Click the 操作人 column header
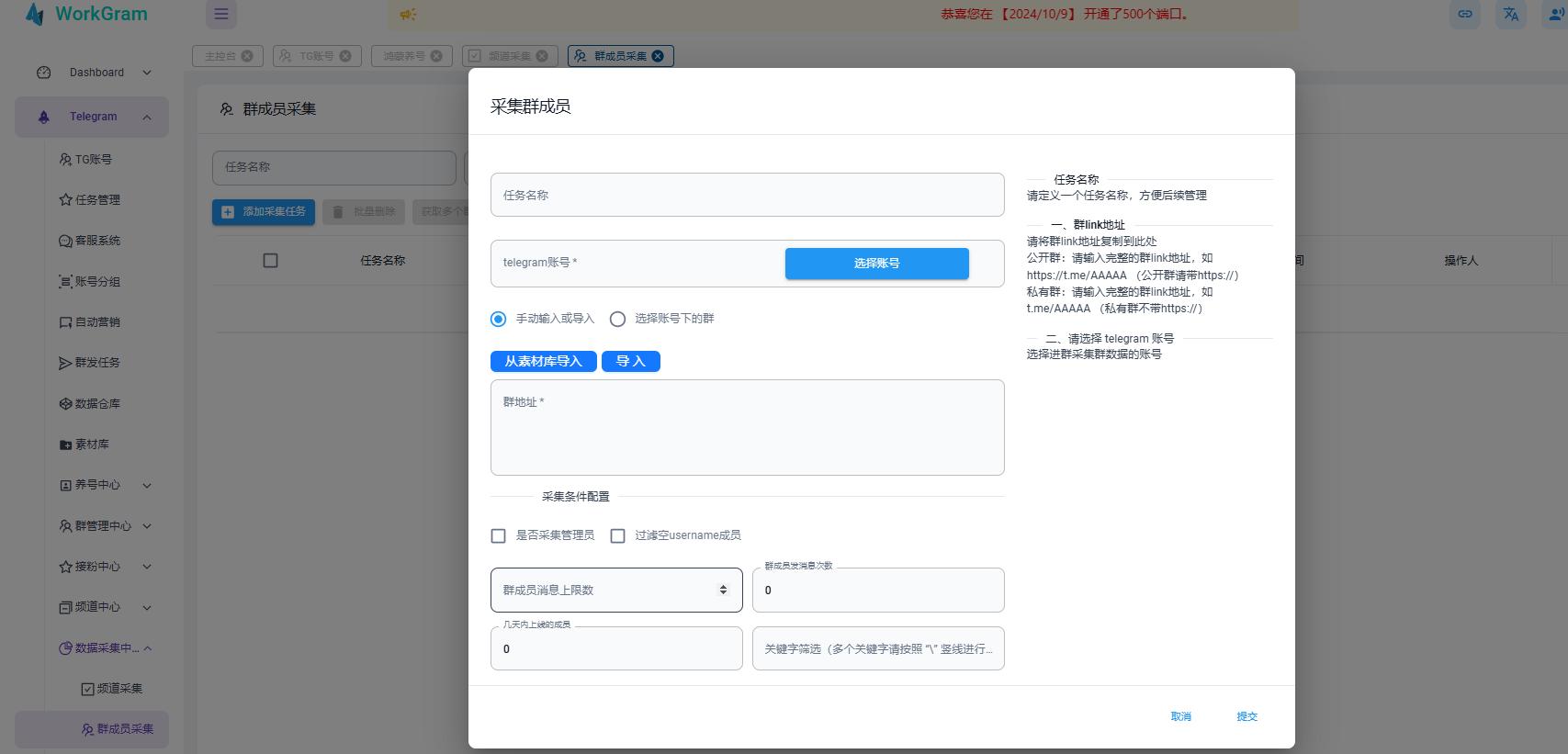 click(1461, 261)
